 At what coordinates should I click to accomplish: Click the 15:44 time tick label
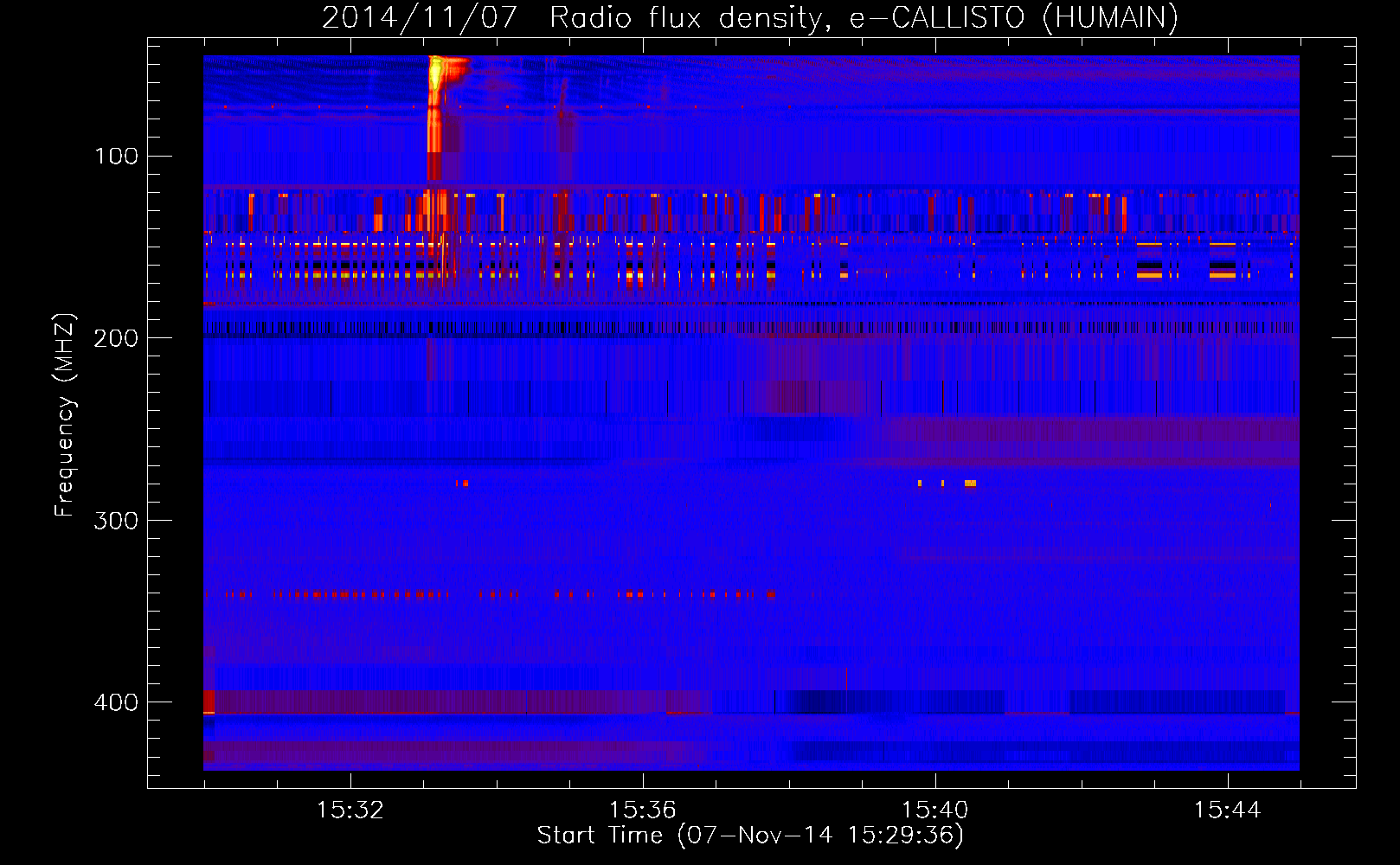(x=1228, y=810)
